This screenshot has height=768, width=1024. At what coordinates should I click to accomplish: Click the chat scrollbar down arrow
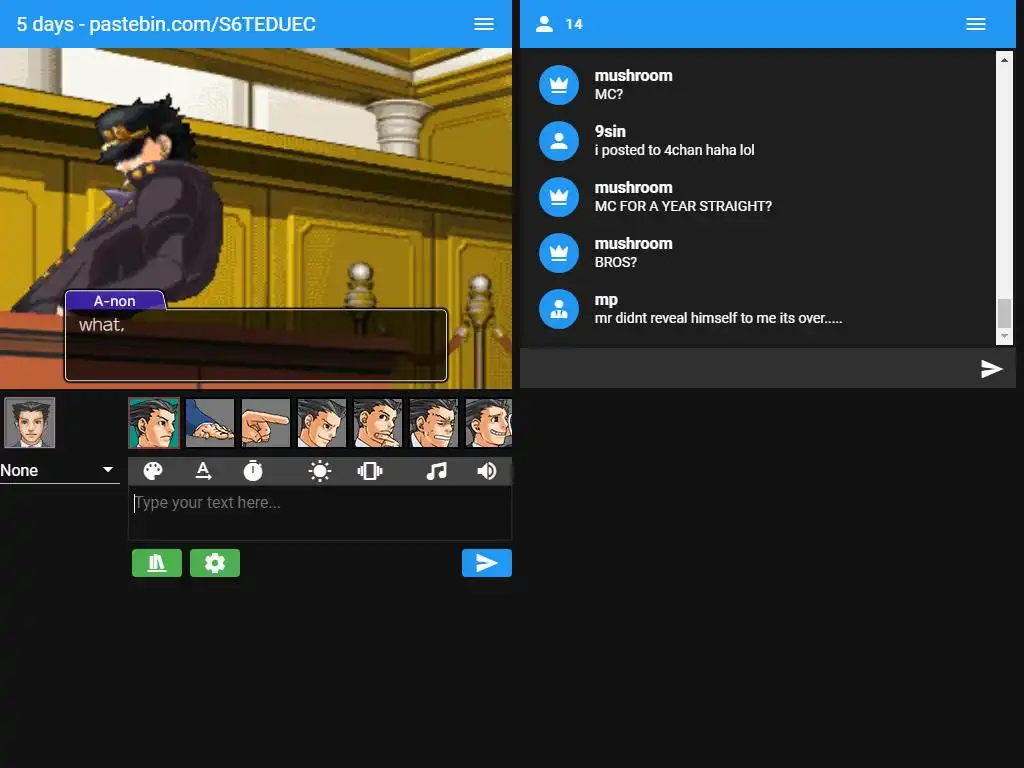[1004, 336]
